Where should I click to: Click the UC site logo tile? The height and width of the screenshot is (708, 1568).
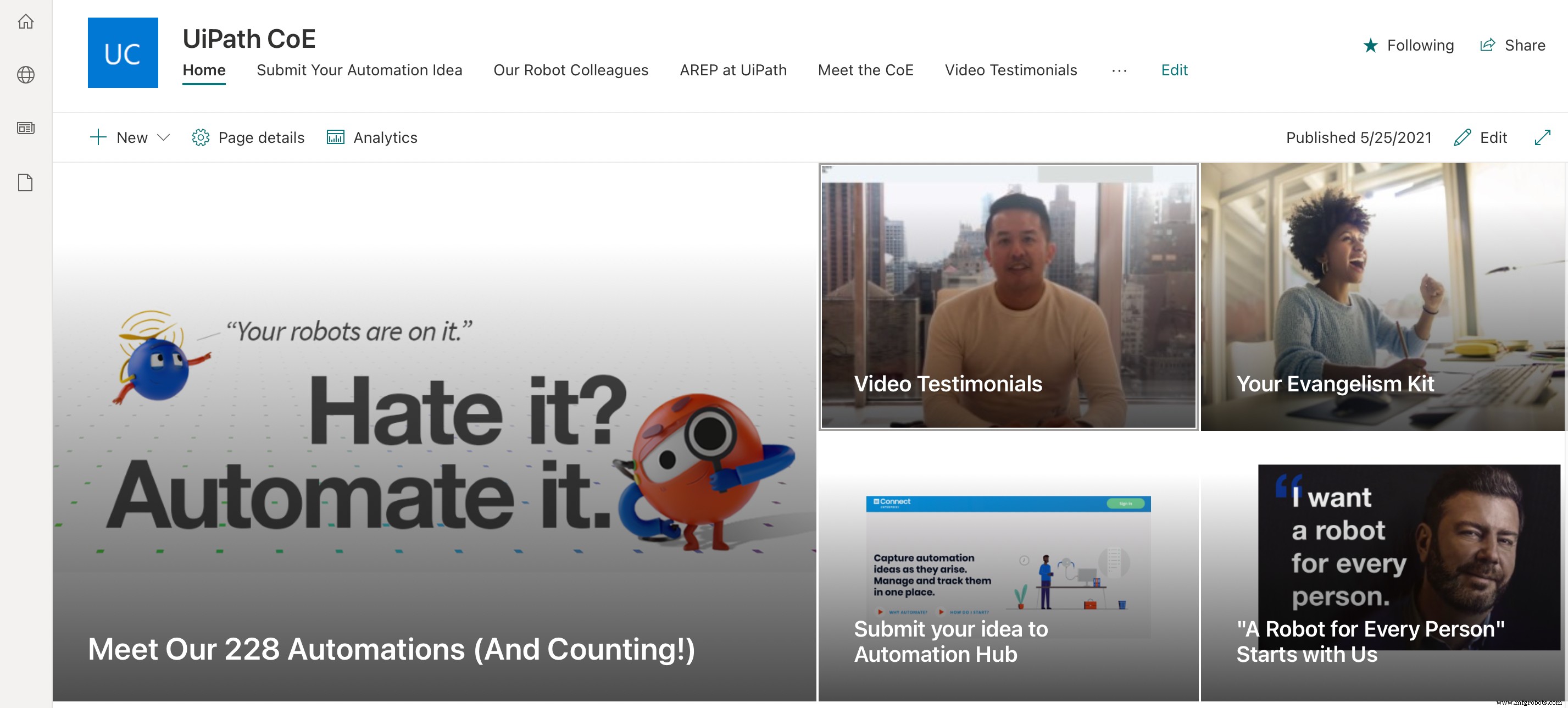[x=123, y=52]
